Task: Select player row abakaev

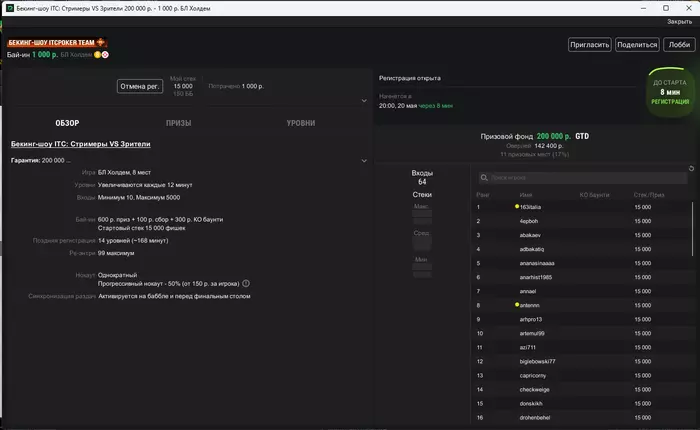Action: point(581,235)
